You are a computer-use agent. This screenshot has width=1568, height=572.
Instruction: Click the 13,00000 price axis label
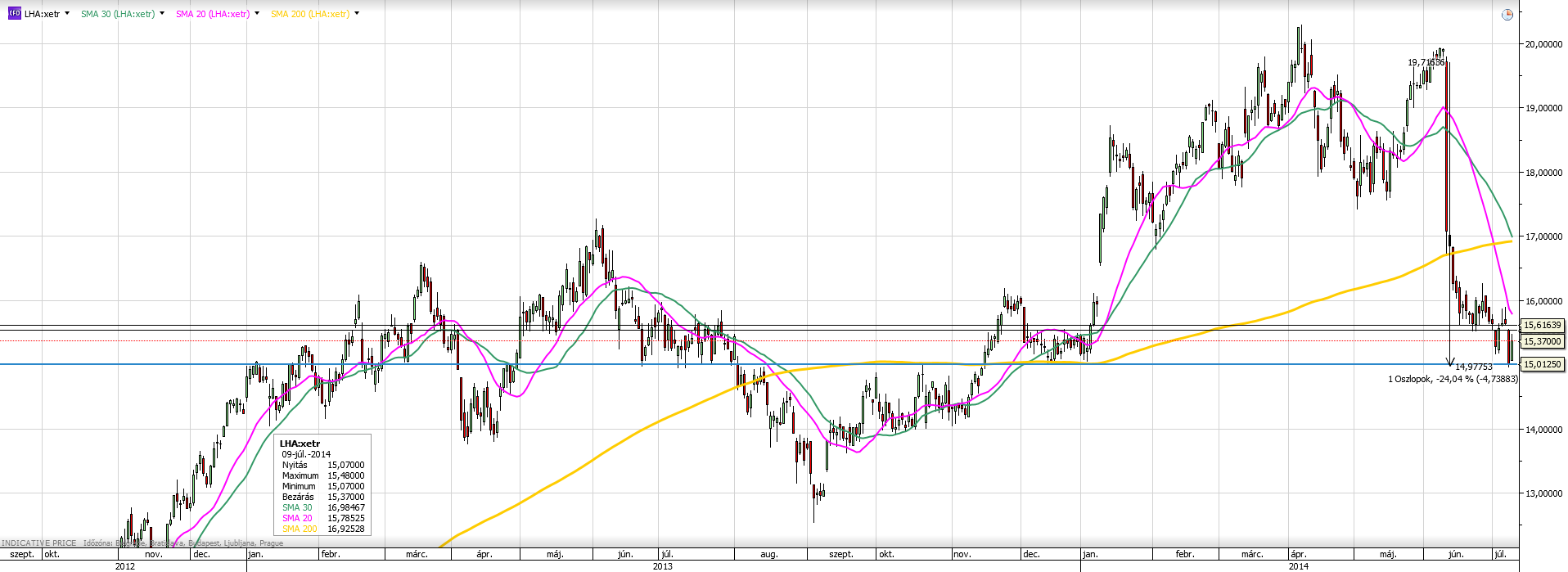coord(1543,493)
